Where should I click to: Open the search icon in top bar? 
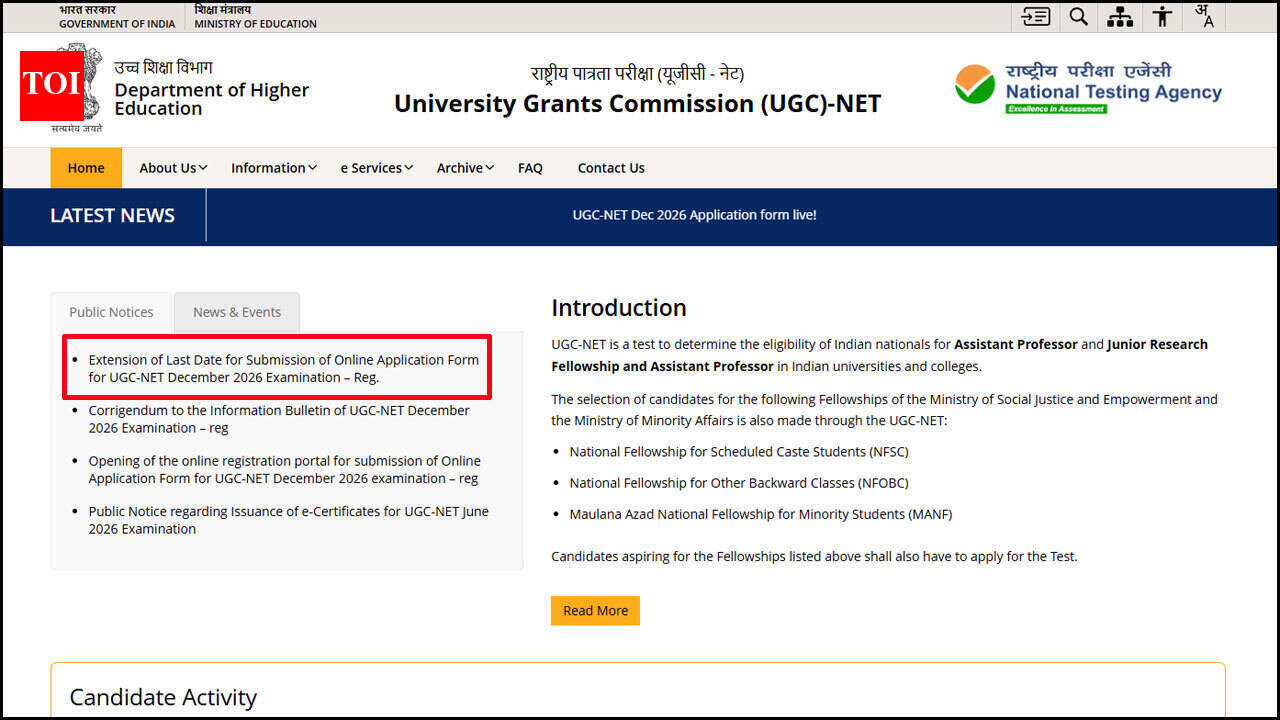point(1078,16)
